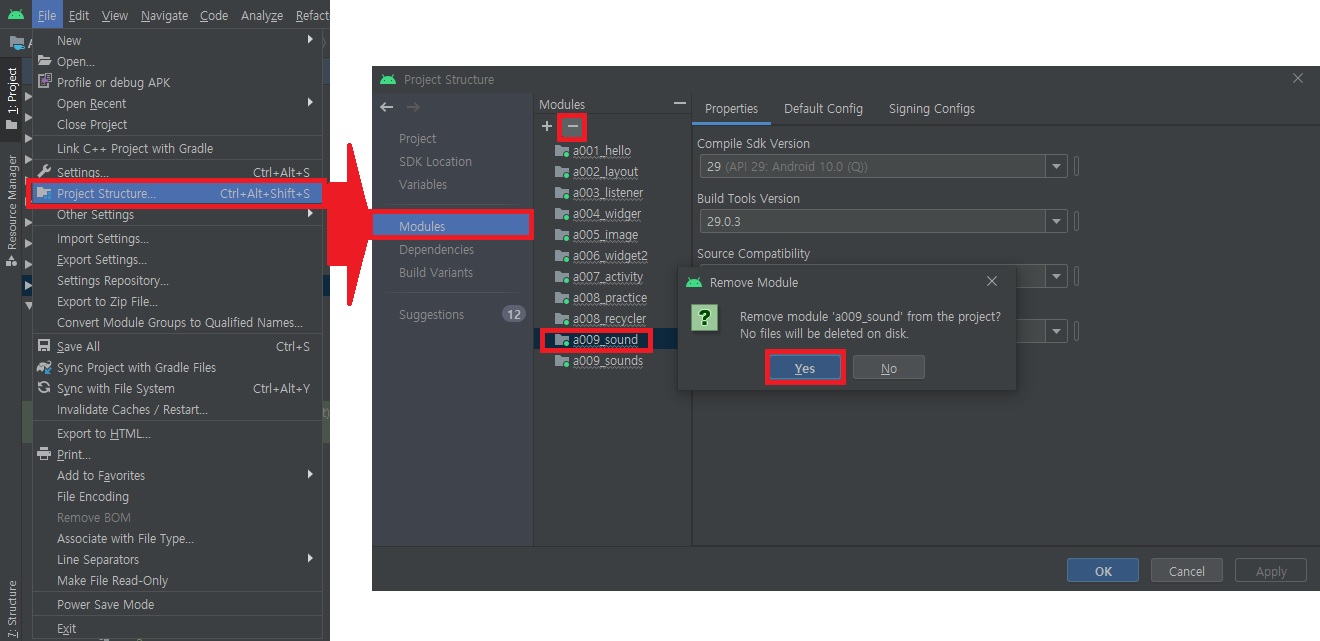Screen dimensions: 1320x641
Task: Choose Sync with File System
Action: (177, 388)
